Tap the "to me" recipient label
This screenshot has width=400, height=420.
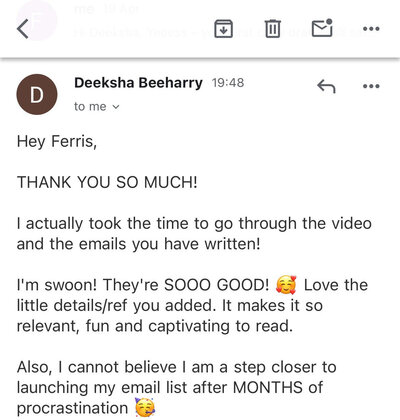coord(90,107)
